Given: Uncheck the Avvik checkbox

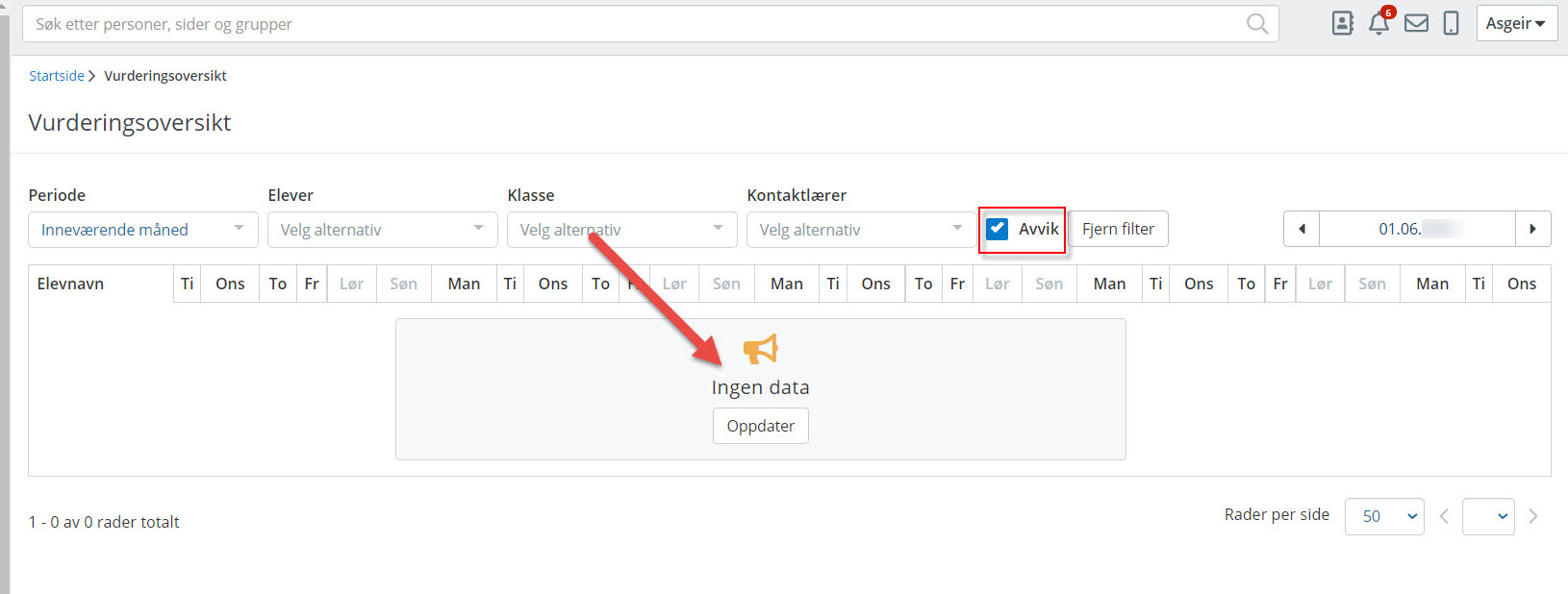Looking at the screenshot, I should 998,229.
